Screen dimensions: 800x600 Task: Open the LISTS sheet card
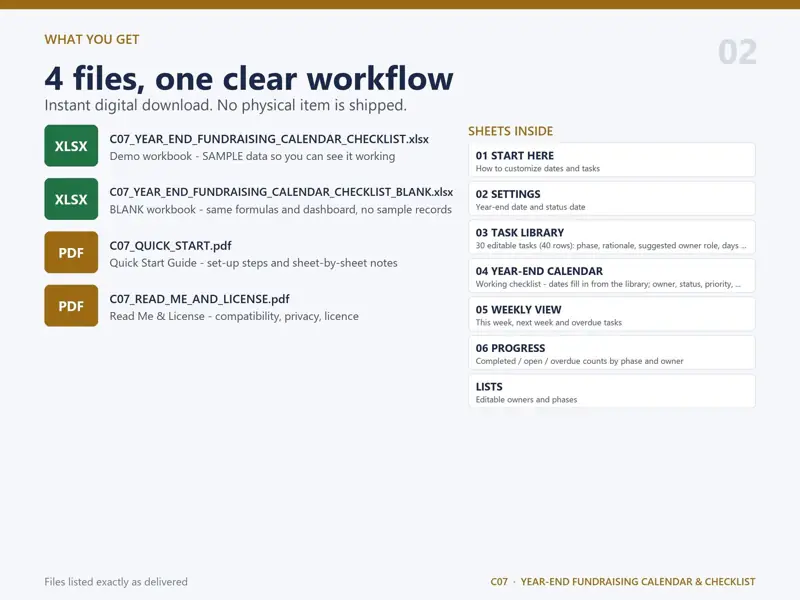(x=612, y=391)
